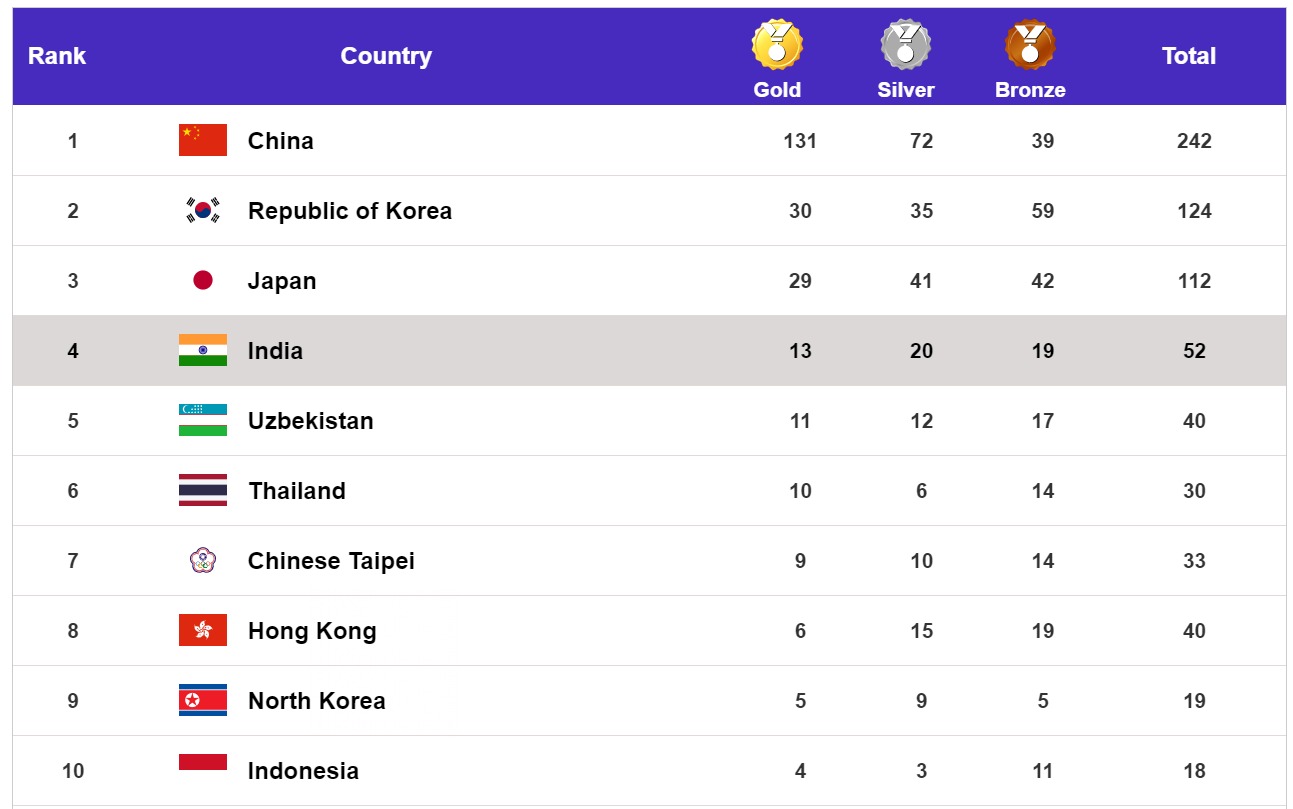Click the gold medal icon

point(777,45)
